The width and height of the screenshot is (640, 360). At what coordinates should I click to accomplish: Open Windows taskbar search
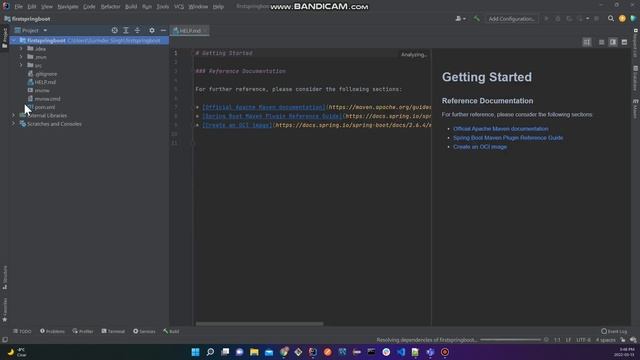pyautogui.click(x=210, y=352)
